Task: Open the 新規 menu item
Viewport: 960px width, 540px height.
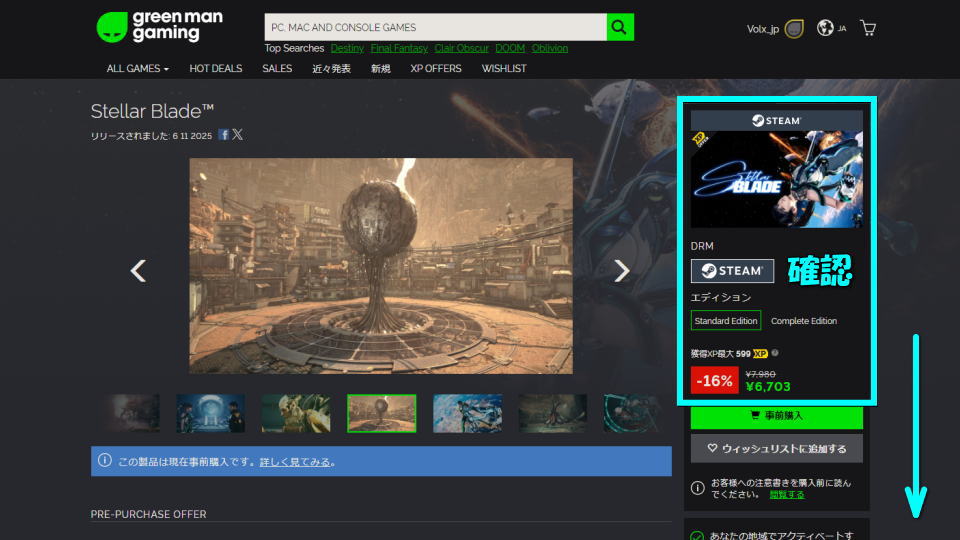Action: pyautogui.click(x=380, y=69)
